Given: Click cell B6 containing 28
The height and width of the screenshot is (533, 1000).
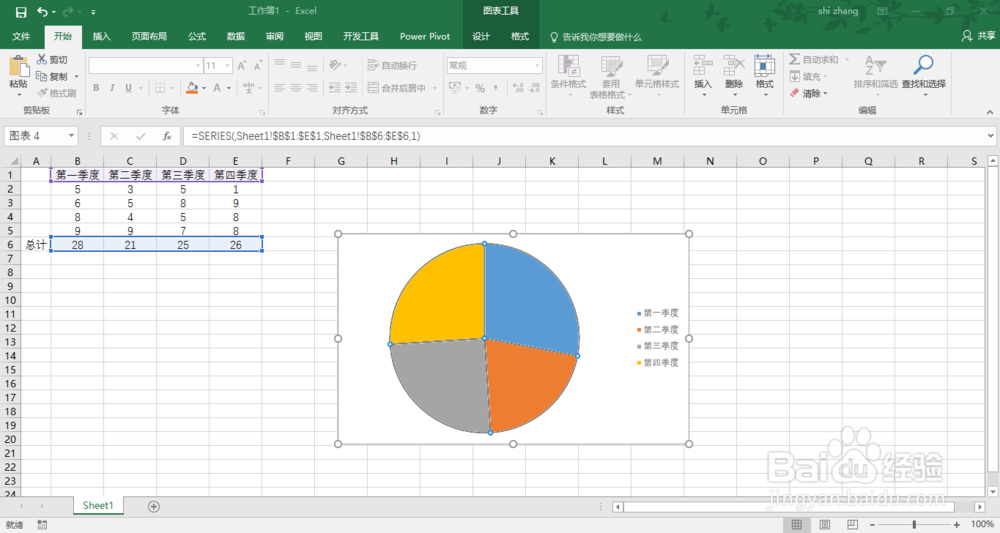Looking at the screenshot, I should click(77, 245).
